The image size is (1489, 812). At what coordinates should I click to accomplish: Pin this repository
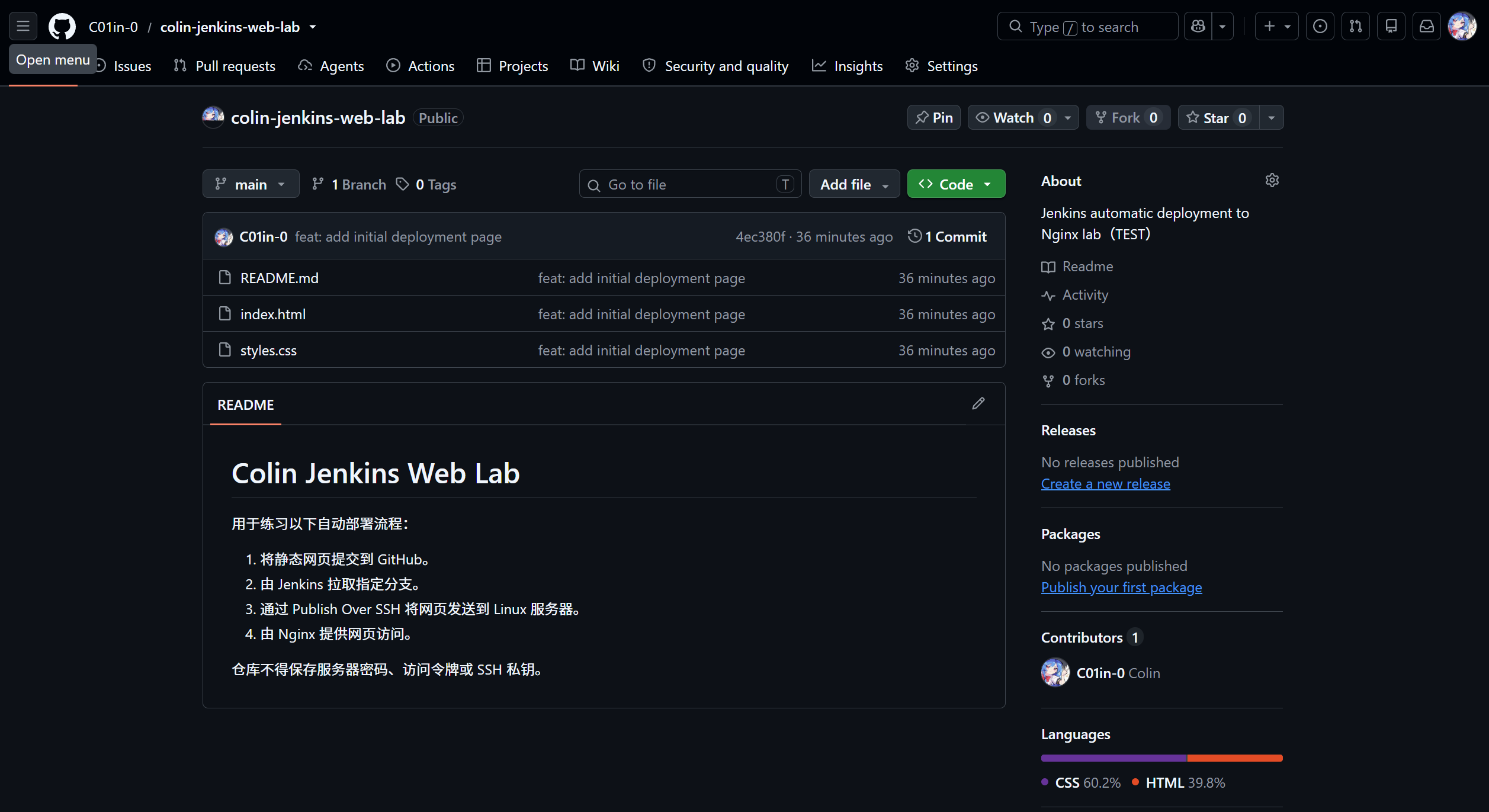(x=934, y=118)
